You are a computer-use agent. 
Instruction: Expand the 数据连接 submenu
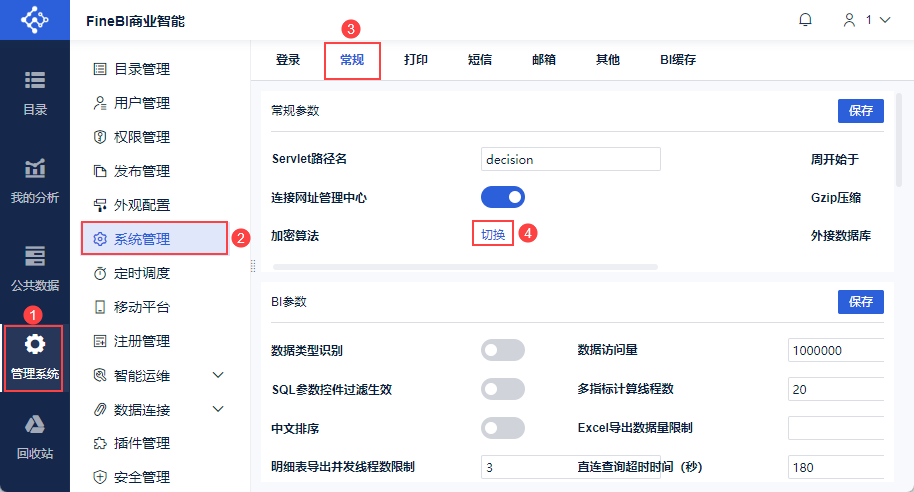pyautogui.click(x=219, y=409)
